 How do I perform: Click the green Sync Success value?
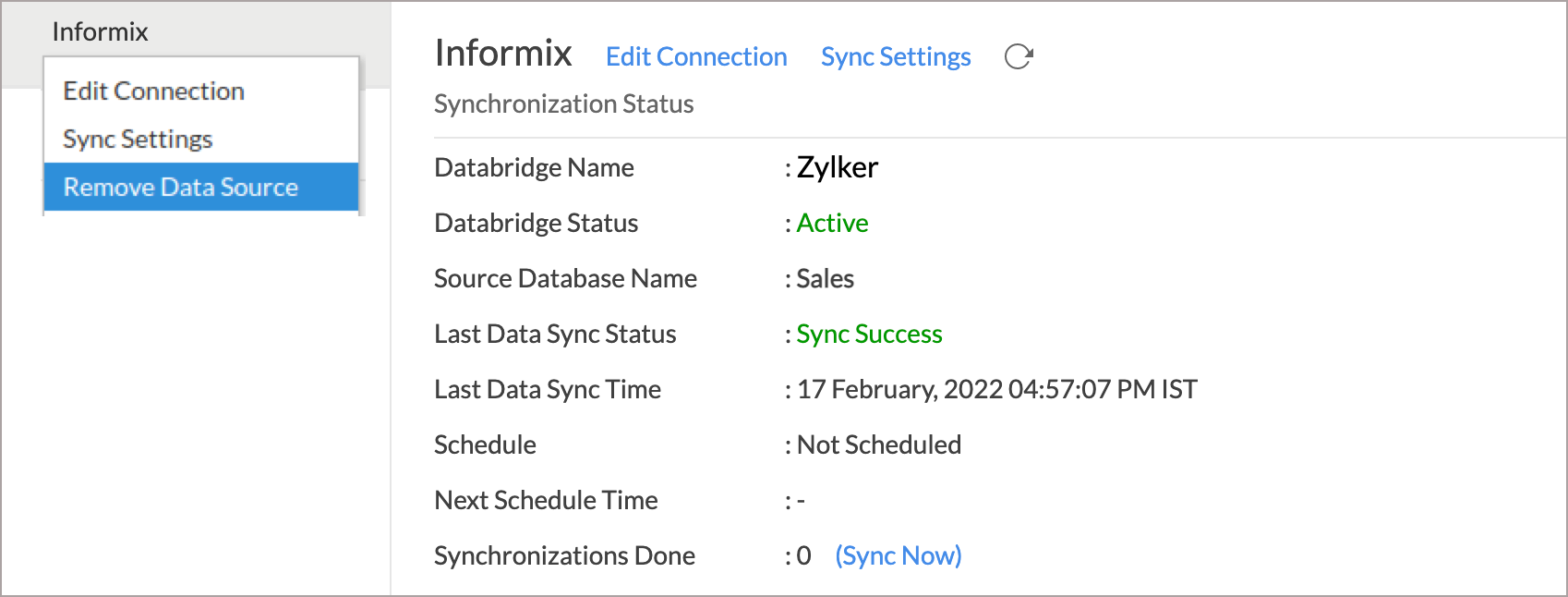[869, 334]
